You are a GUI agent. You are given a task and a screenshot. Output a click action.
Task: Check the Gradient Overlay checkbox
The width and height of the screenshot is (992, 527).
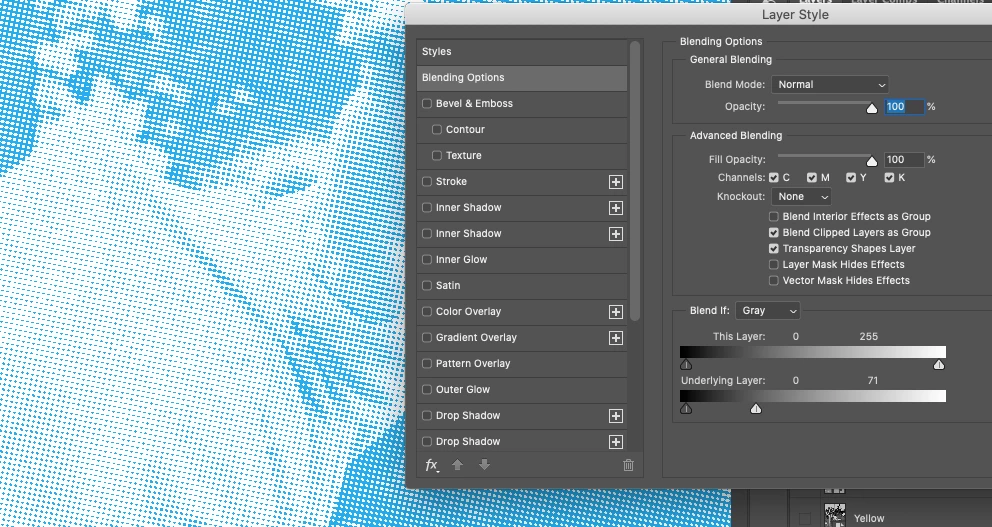point(427,337)
